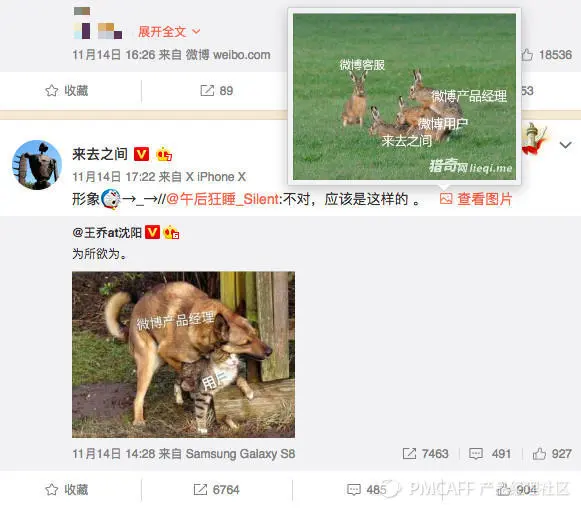Click the repost icon showing 89

(217, 91)
